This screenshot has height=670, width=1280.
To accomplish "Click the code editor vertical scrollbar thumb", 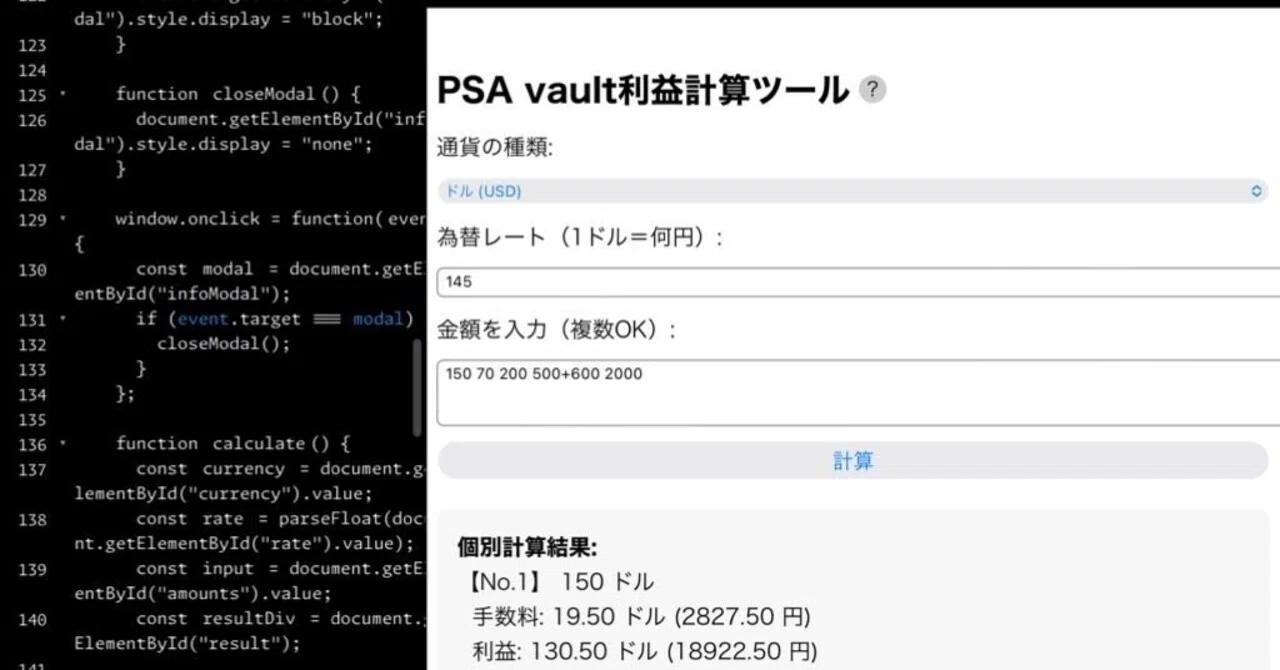I will [x=417, y=388].
